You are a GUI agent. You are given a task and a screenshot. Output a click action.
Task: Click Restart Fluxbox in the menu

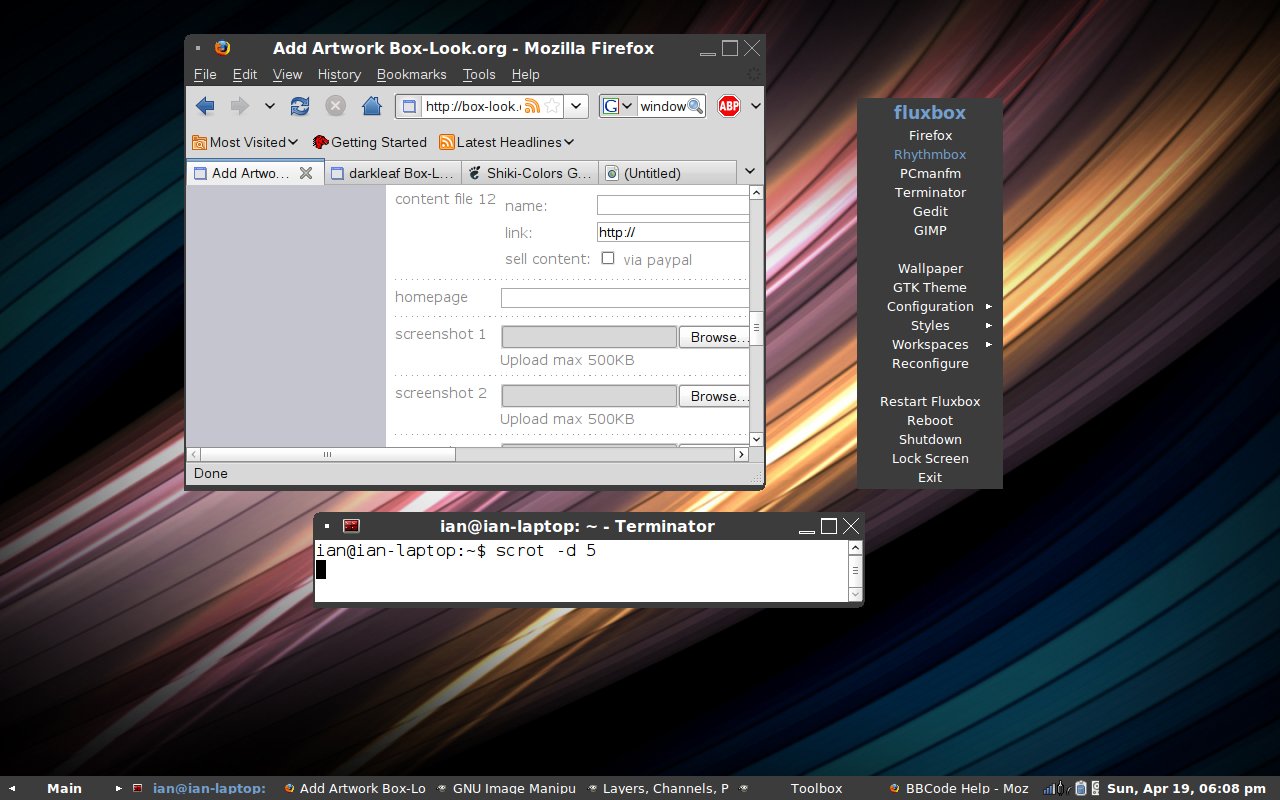pos(930,401)
